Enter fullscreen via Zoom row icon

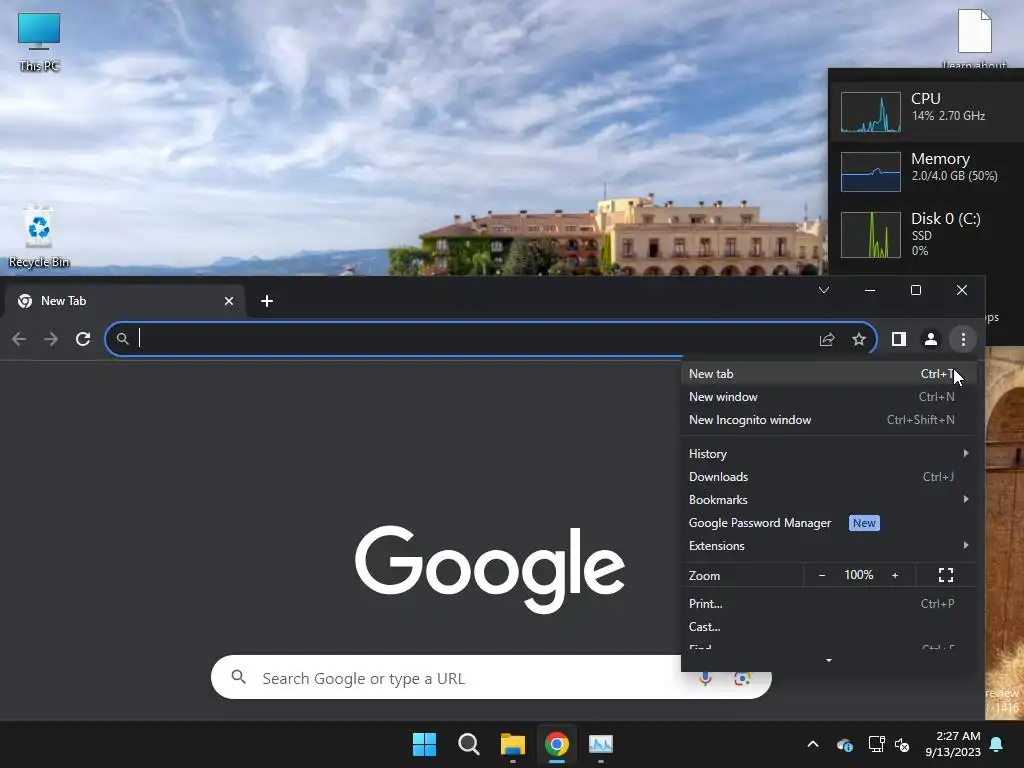coord(946,575)
